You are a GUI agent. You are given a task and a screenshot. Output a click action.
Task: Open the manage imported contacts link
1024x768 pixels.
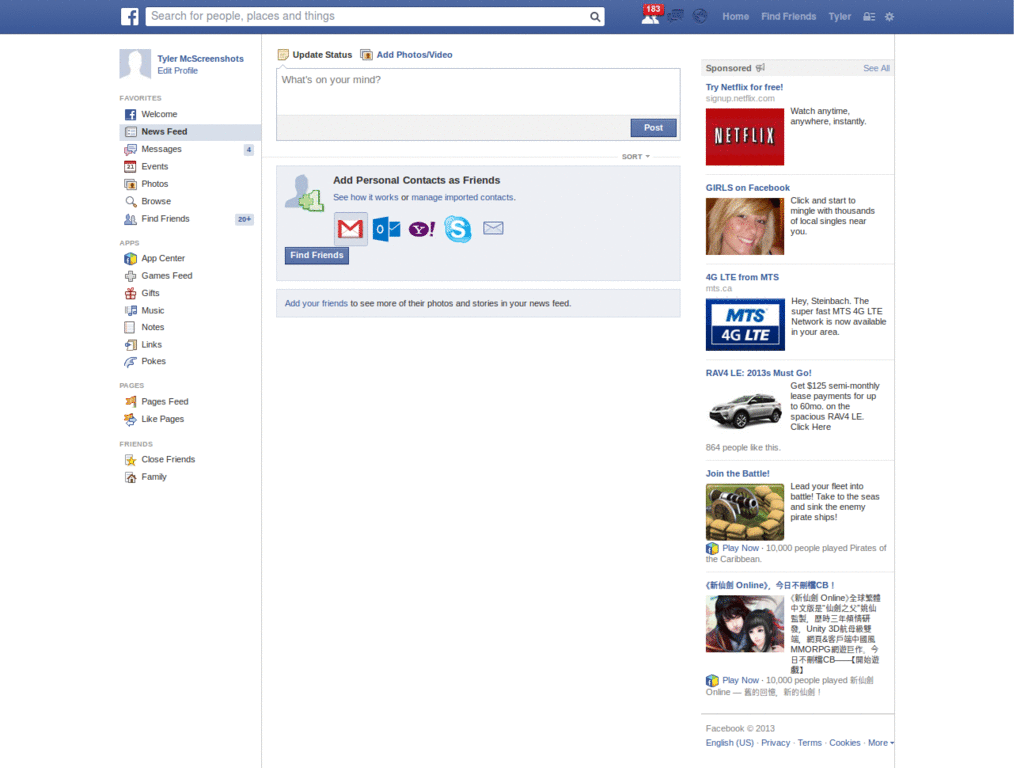pyautogui.click(x=462, y=197)
